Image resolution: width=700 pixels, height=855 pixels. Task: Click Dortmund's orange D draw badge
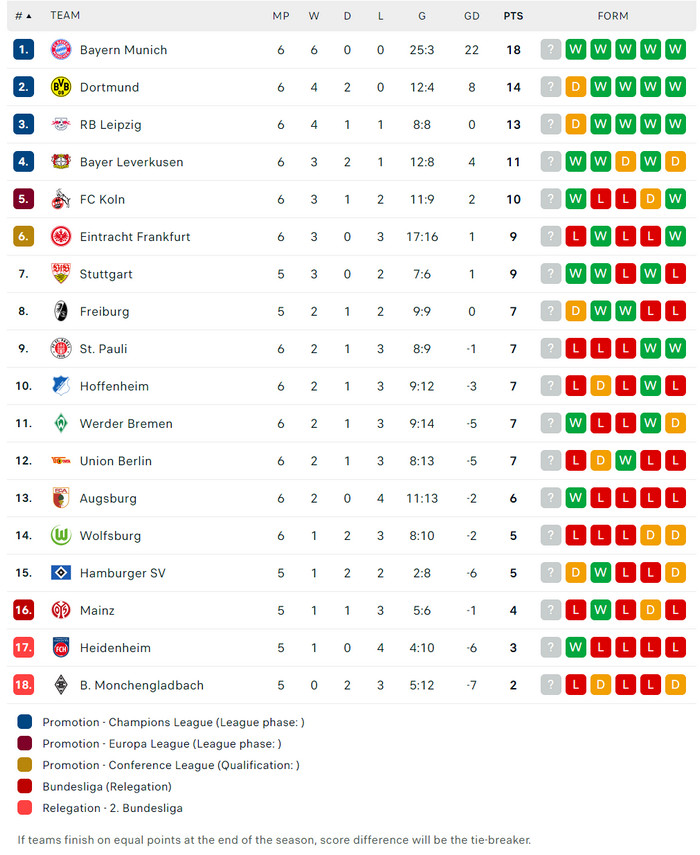point(576,87)
